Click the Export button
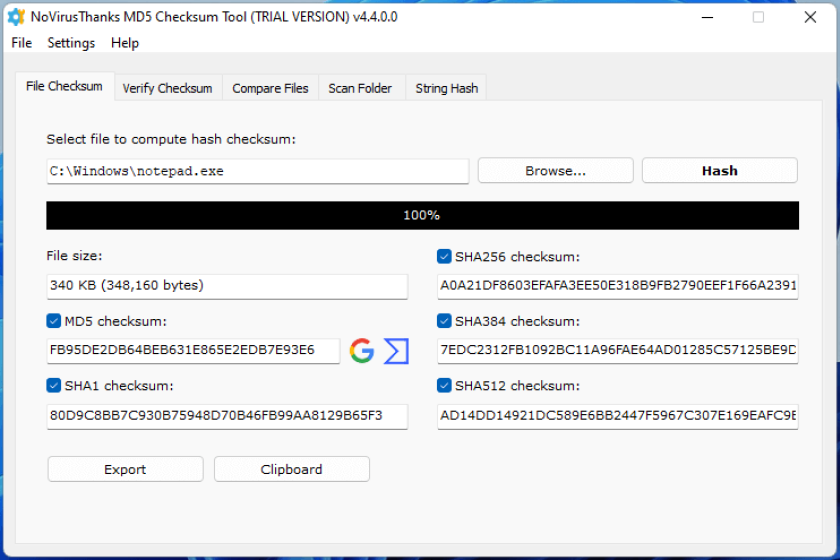Screen dimensions: 840x560 [x=125, y=469]
